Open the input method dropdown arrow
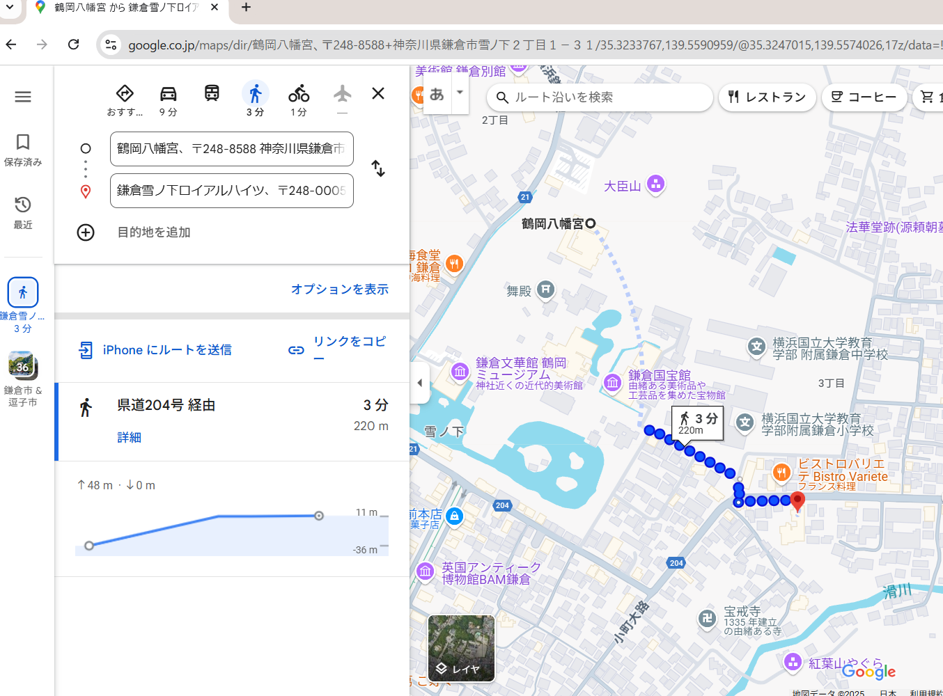 coord(460,93)
